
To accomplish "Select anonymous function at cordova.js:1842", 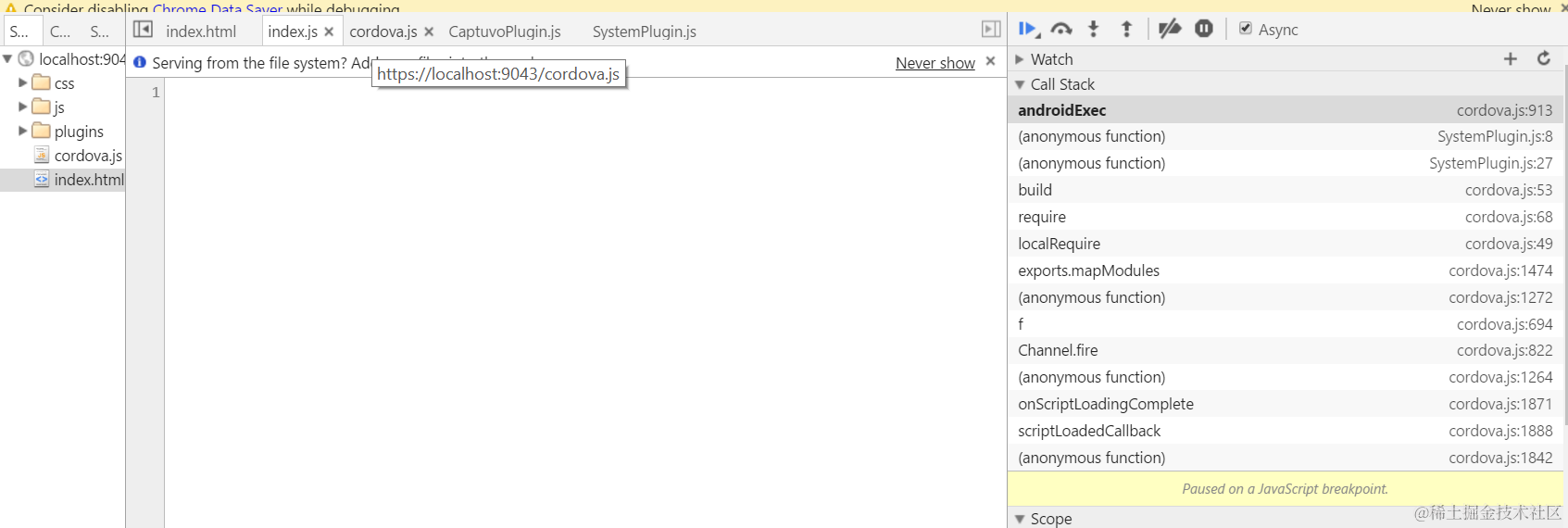I will pyautogui.click(x=1286, y=458).
